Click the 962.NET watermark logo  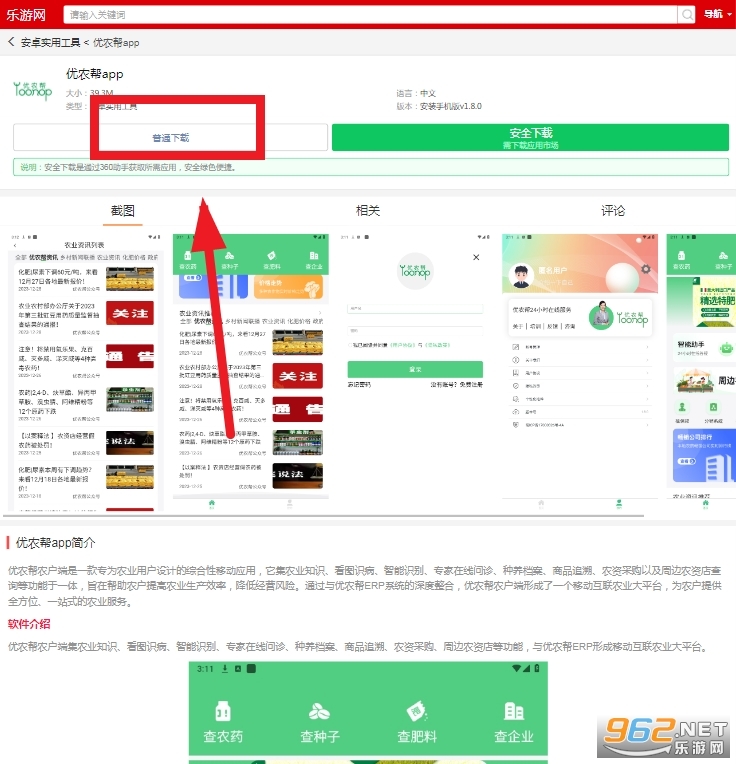663,738
